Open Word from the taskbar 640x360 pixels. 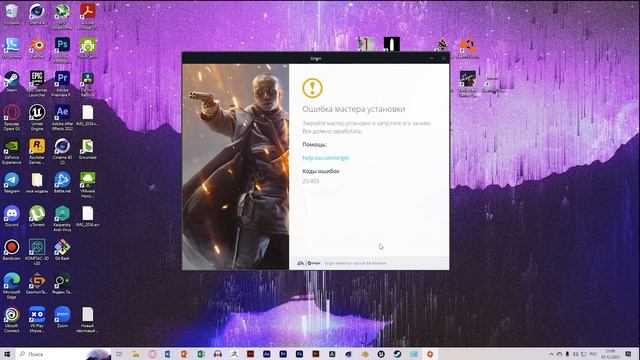click(168, 354)
